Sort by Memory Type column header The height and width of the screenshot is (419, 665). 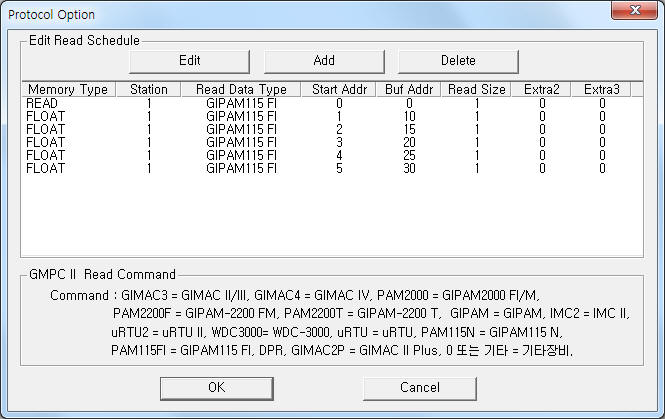(68, 89)
